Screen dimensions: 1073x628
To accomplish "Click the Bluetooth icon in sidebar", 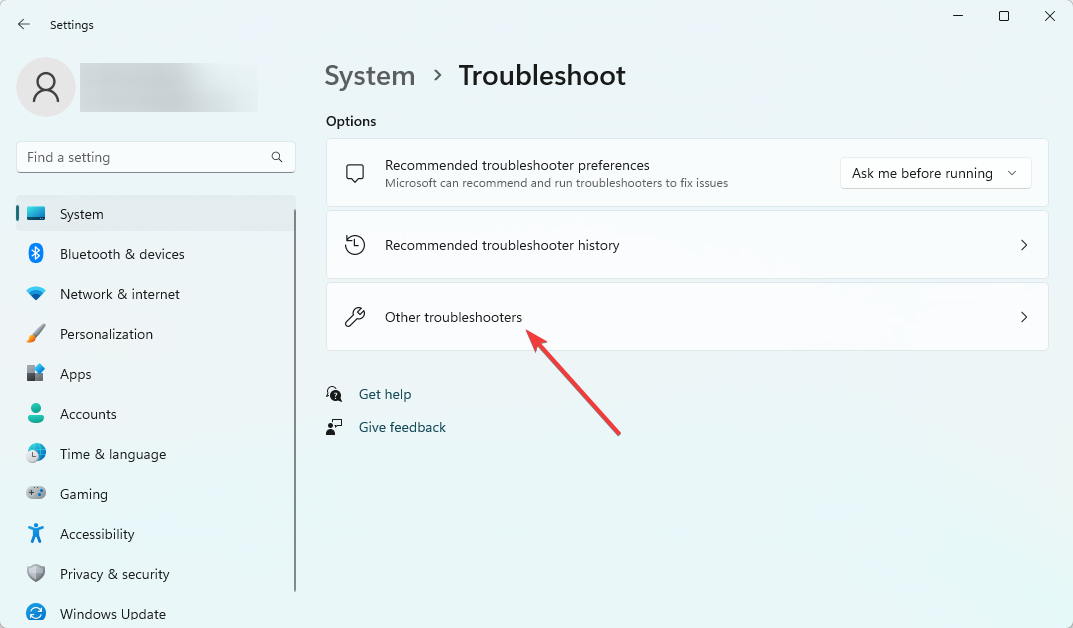I will click(x=36, y=254).
